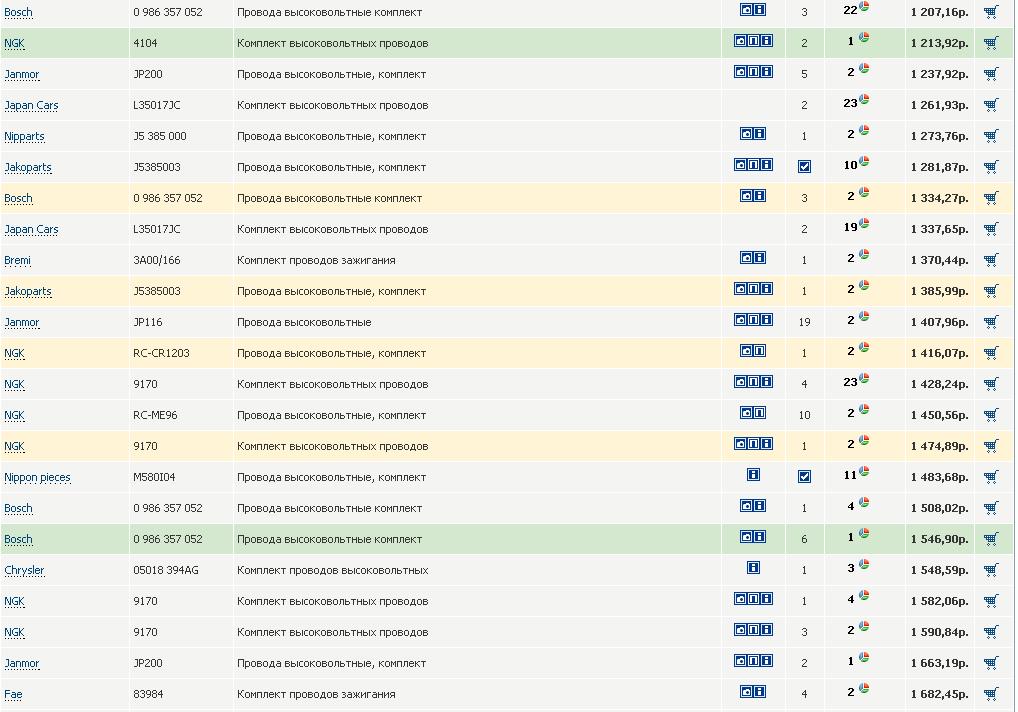Click the 'П' parameters icon in Janmor JP116 row
Viewport: 1018px width, 712px height.
click(753, 319)
